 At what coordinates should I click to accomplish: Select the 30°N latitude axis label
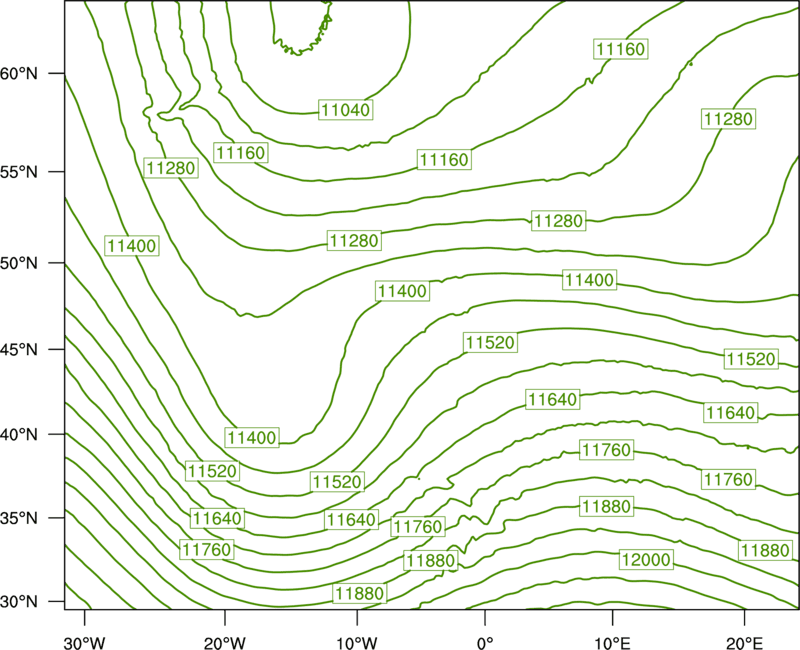(x=19, y=602)
